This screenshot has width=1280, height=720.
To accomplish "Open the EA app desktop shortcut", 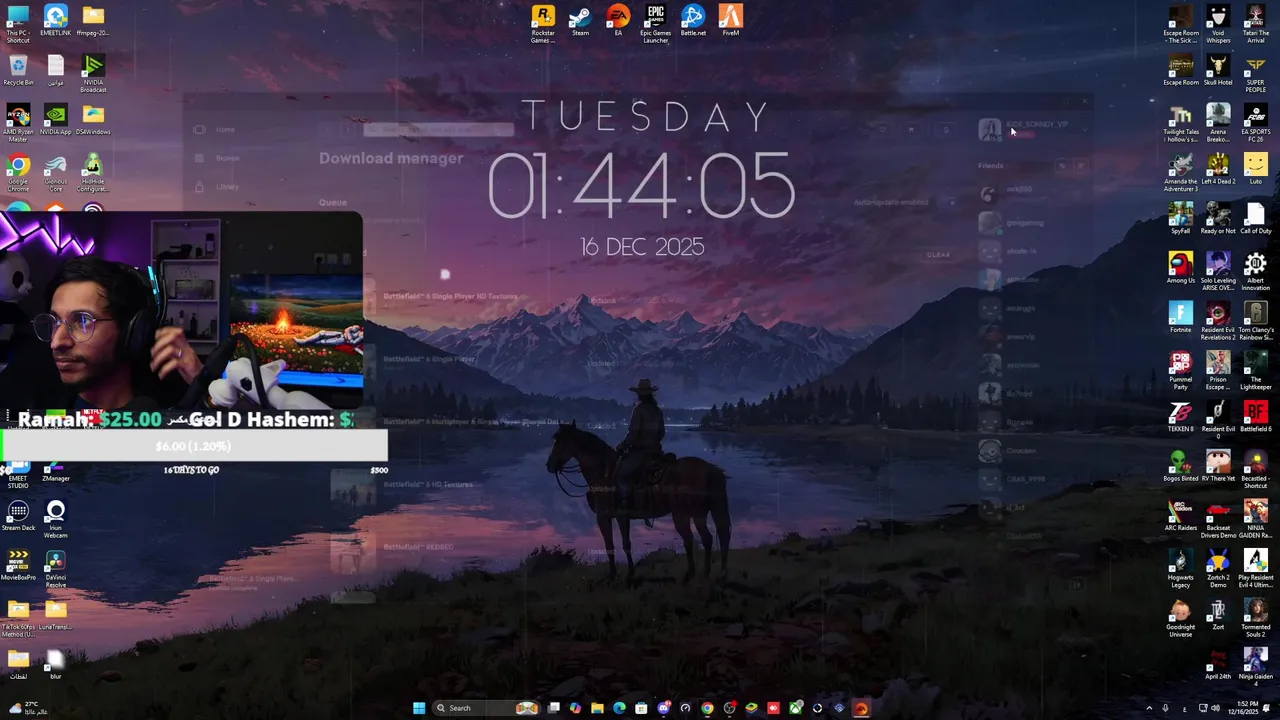I will click(x=618, y=22).
